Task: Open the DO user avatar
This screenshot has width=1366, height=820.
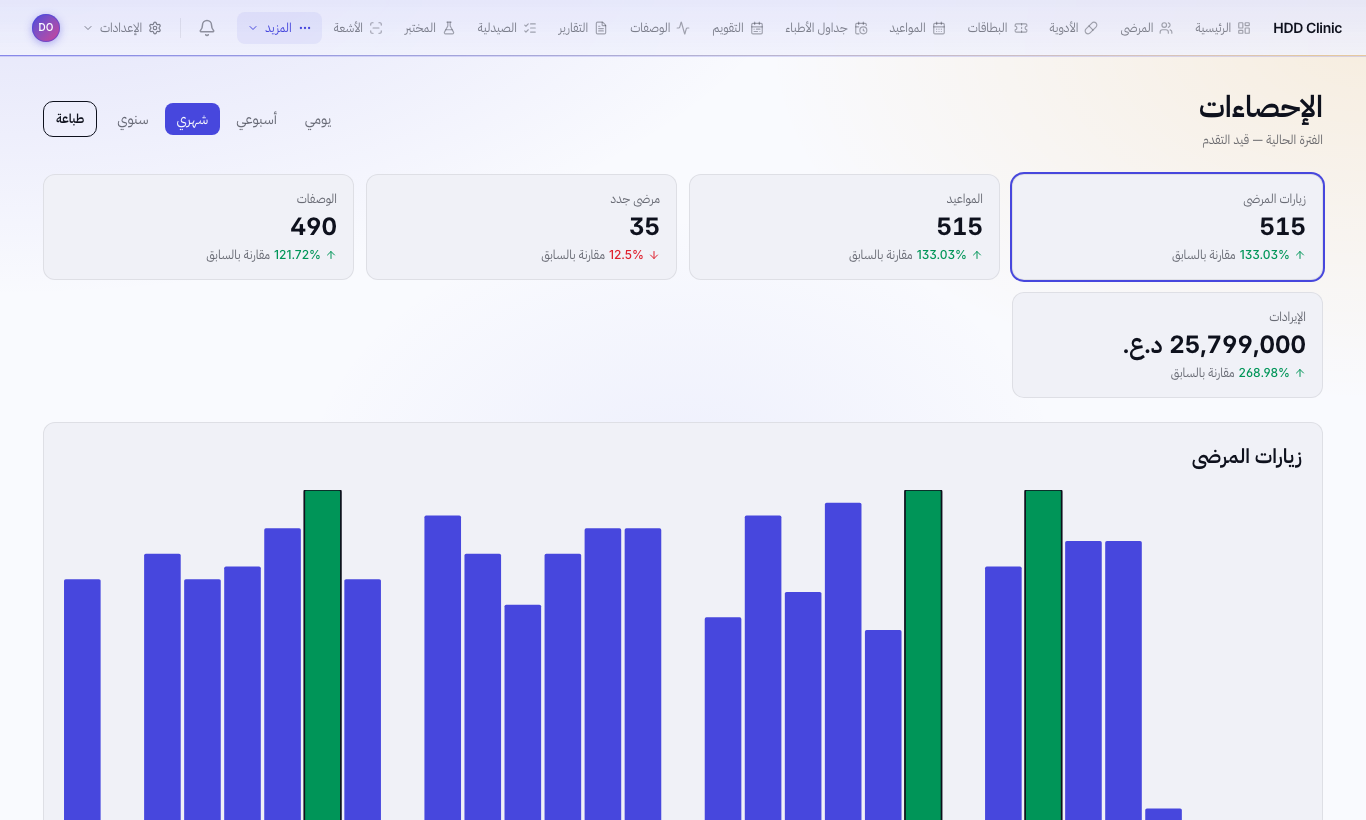Action: pos(46,28)
